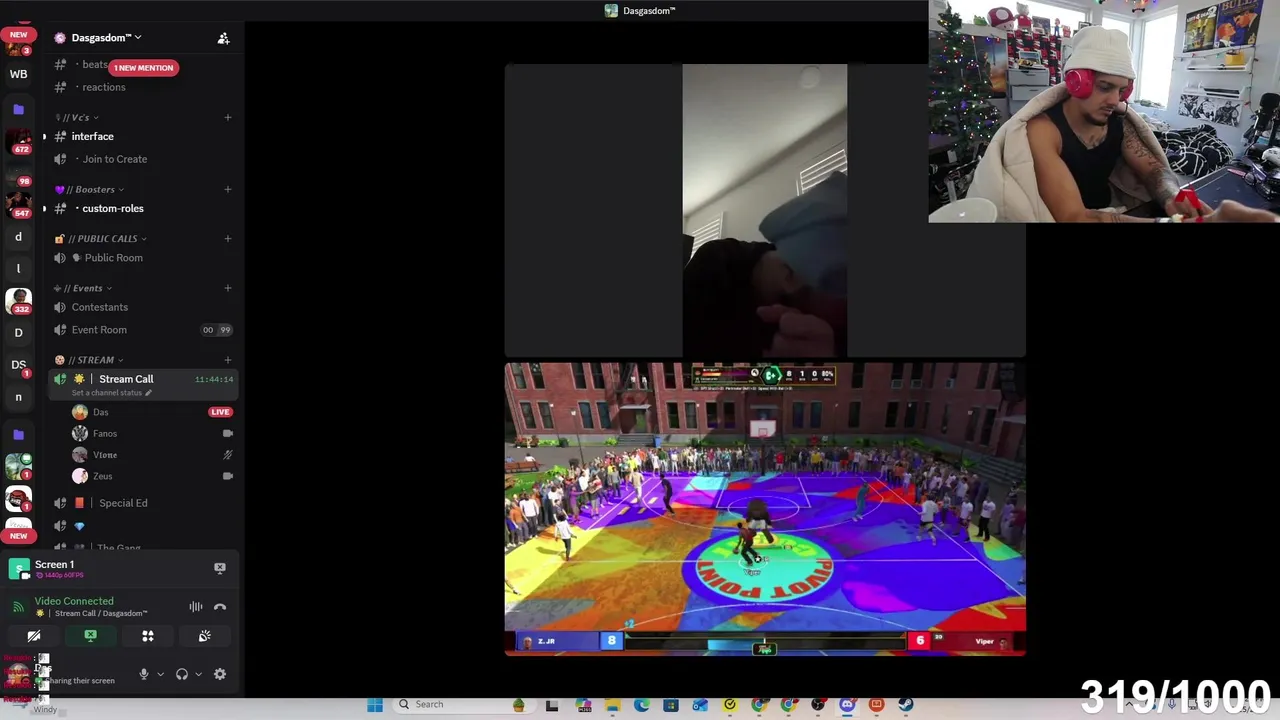Viewport: 1280px width, 720px height.
Task: Open microphone input options arrow
Action: tap(160, 674)
